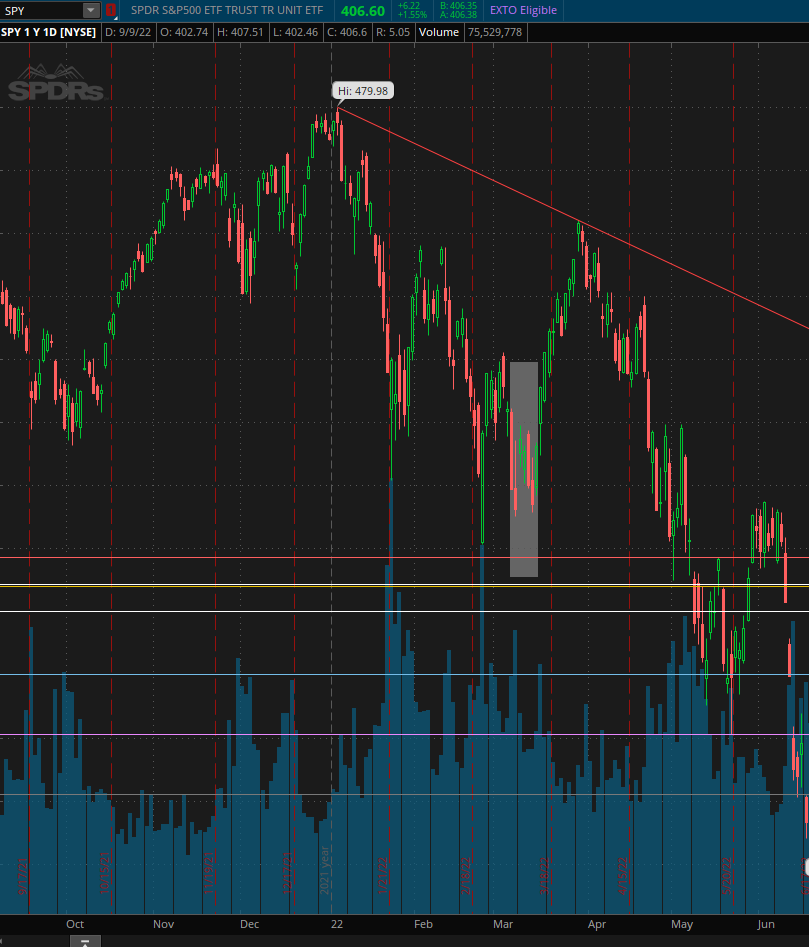Click the Mar label on the time axis
The height and width of the screenshot is (947, 809).
[x=503, y=924]
